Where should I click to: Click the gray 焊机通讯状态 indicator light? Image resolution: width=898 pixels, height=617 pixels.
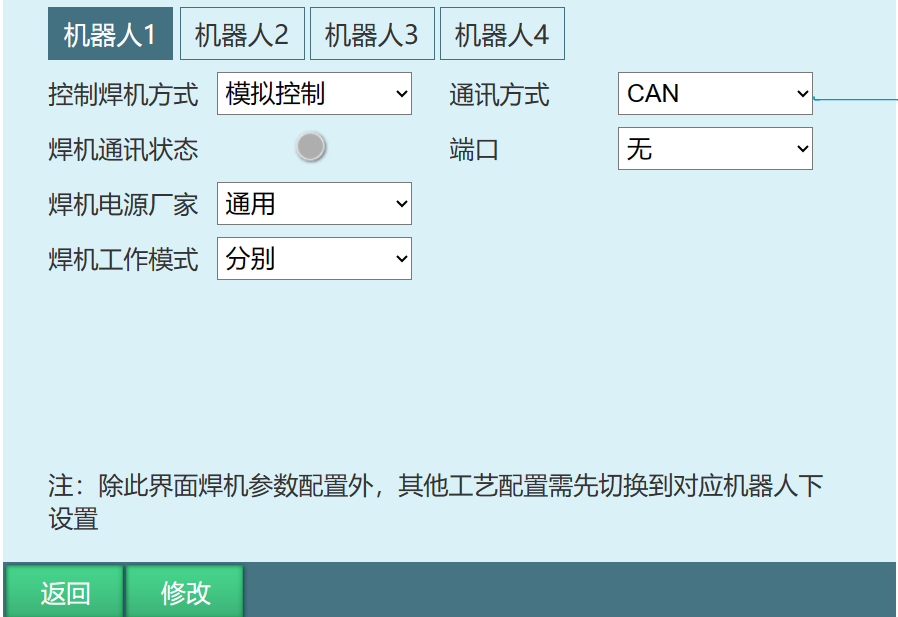pos(311,147)
